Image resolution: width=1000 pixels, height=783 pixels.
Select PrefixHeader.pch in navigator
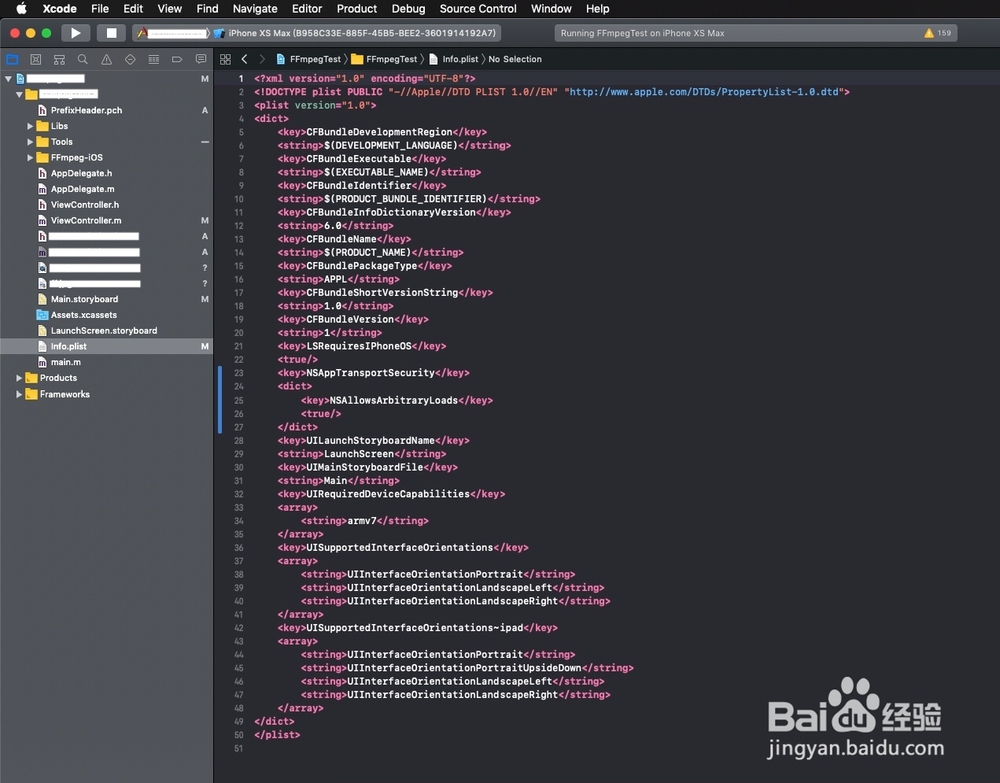point(107,110)
